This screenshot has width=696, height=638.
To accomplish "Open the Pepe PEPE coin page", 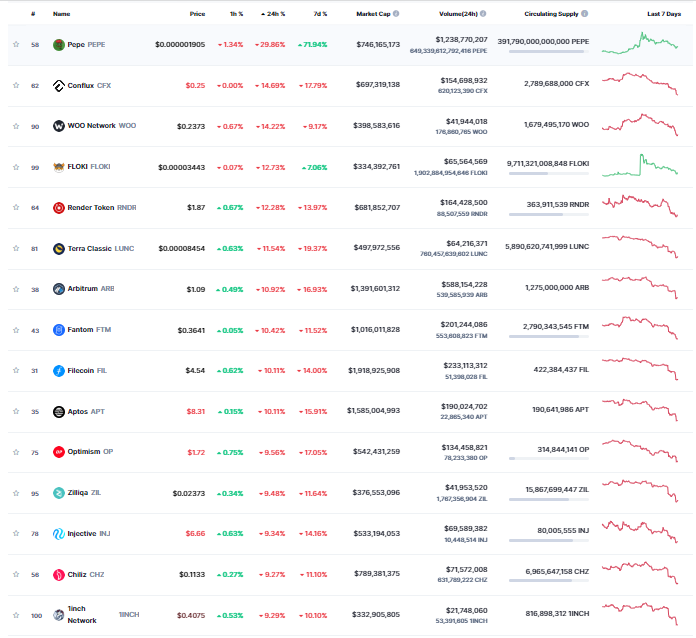I will pyautogui.click(x=86, y=44).
